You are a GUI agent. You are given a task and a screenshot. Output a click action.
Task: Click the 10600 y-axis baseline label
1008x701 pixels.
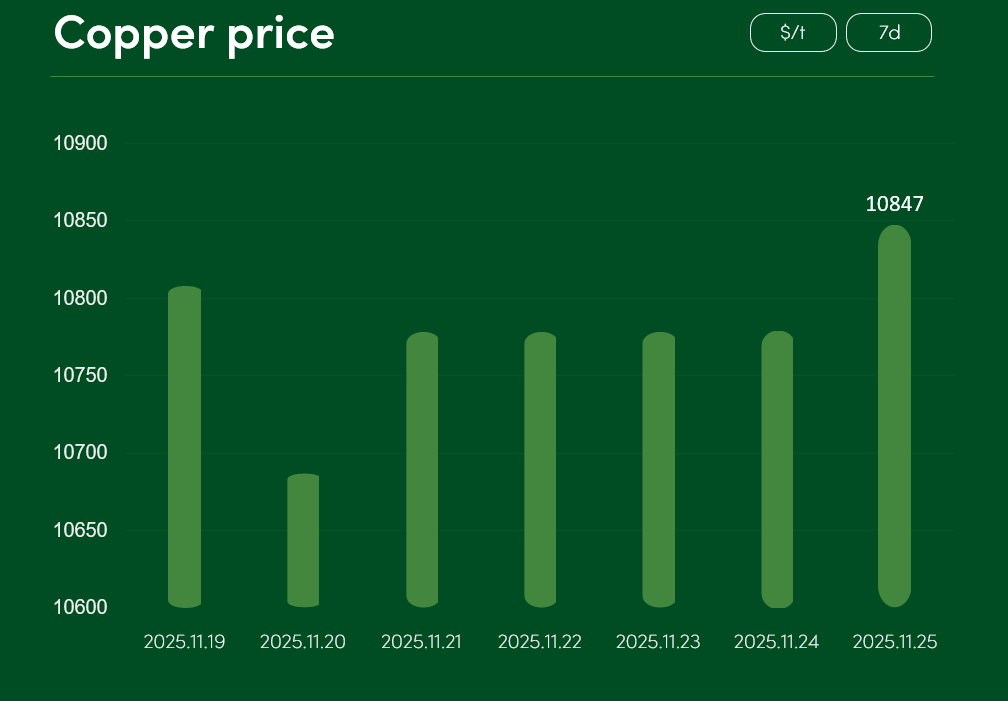click(x=80, y=608)
